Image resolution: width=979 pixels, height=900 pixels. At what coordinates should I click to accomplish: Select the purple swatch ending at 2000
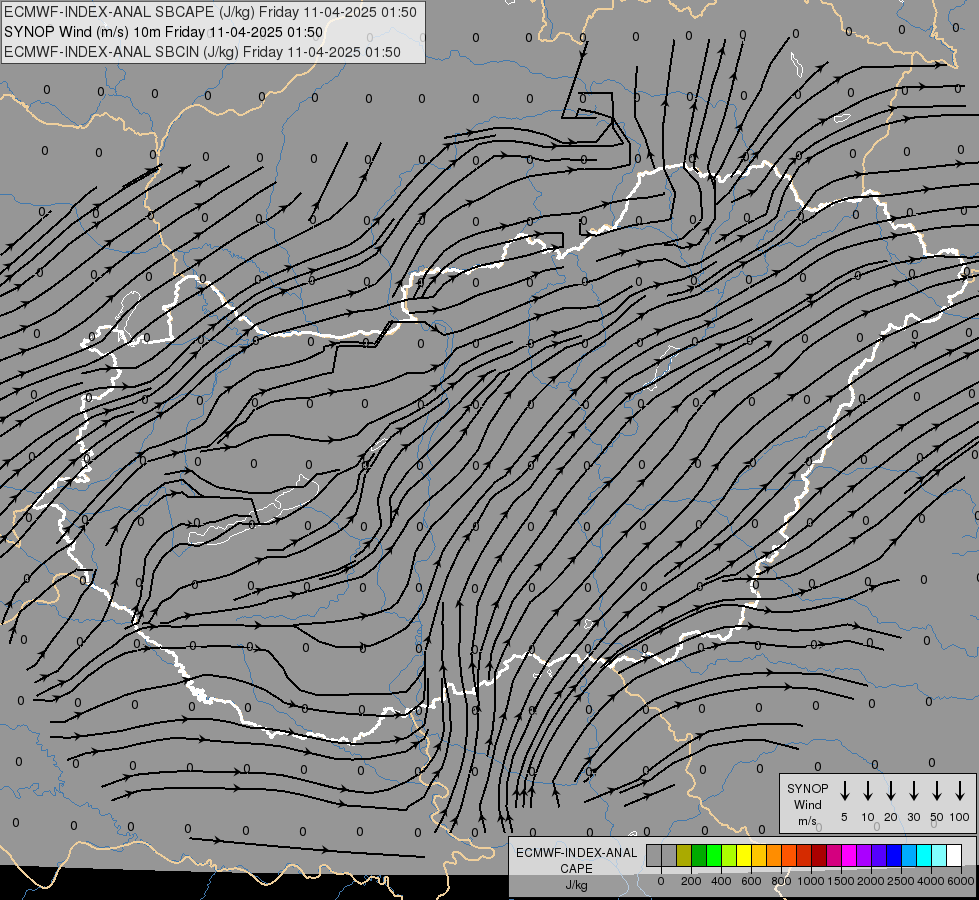(863, 855)
